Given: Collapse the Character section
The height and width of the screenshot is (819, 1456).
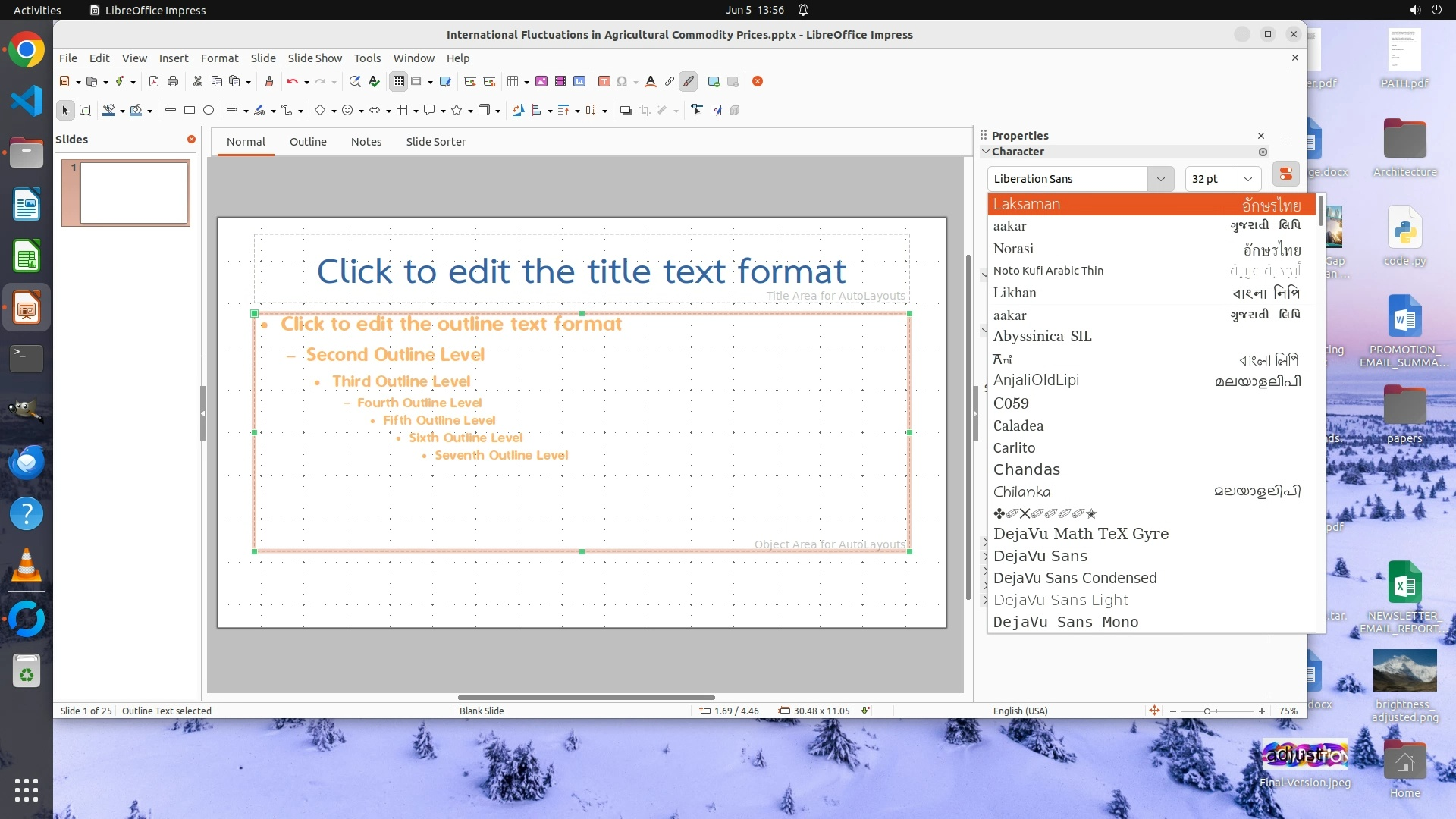Looking at the screenshot, I should click(x=986, y=152).
